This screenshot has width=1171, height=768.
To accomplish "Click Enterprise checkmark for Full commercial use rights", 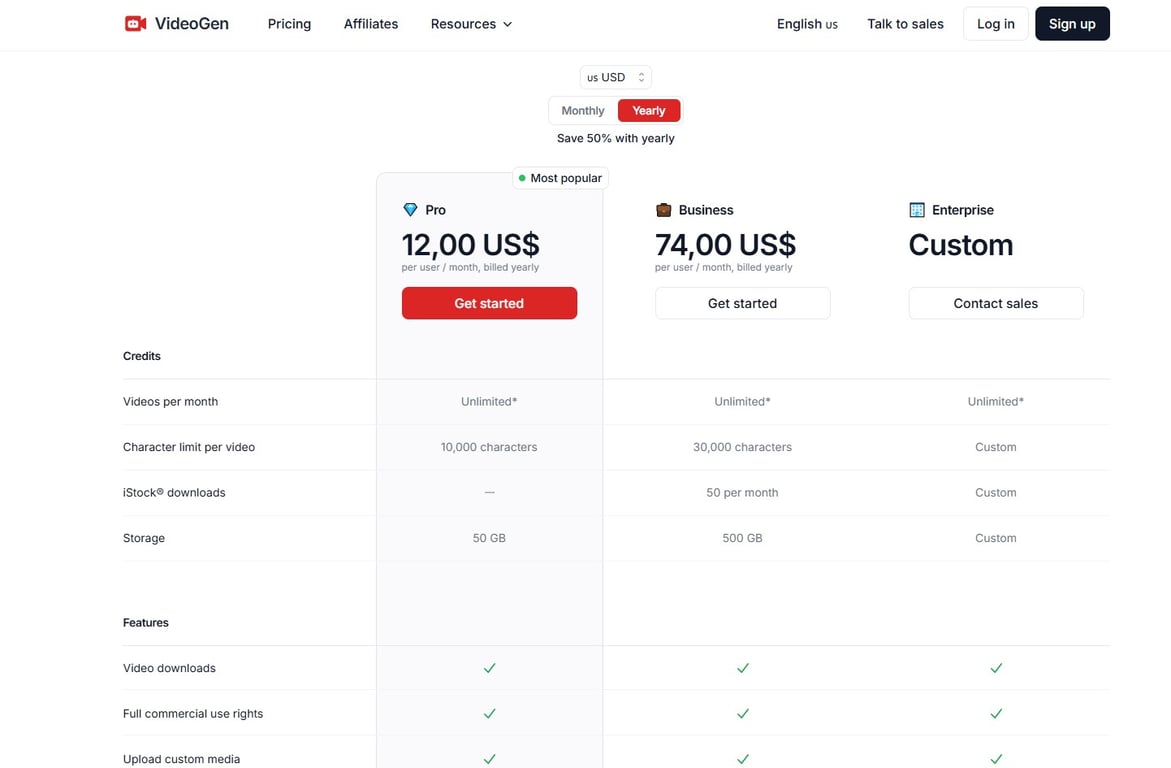I will click(995, 713).
